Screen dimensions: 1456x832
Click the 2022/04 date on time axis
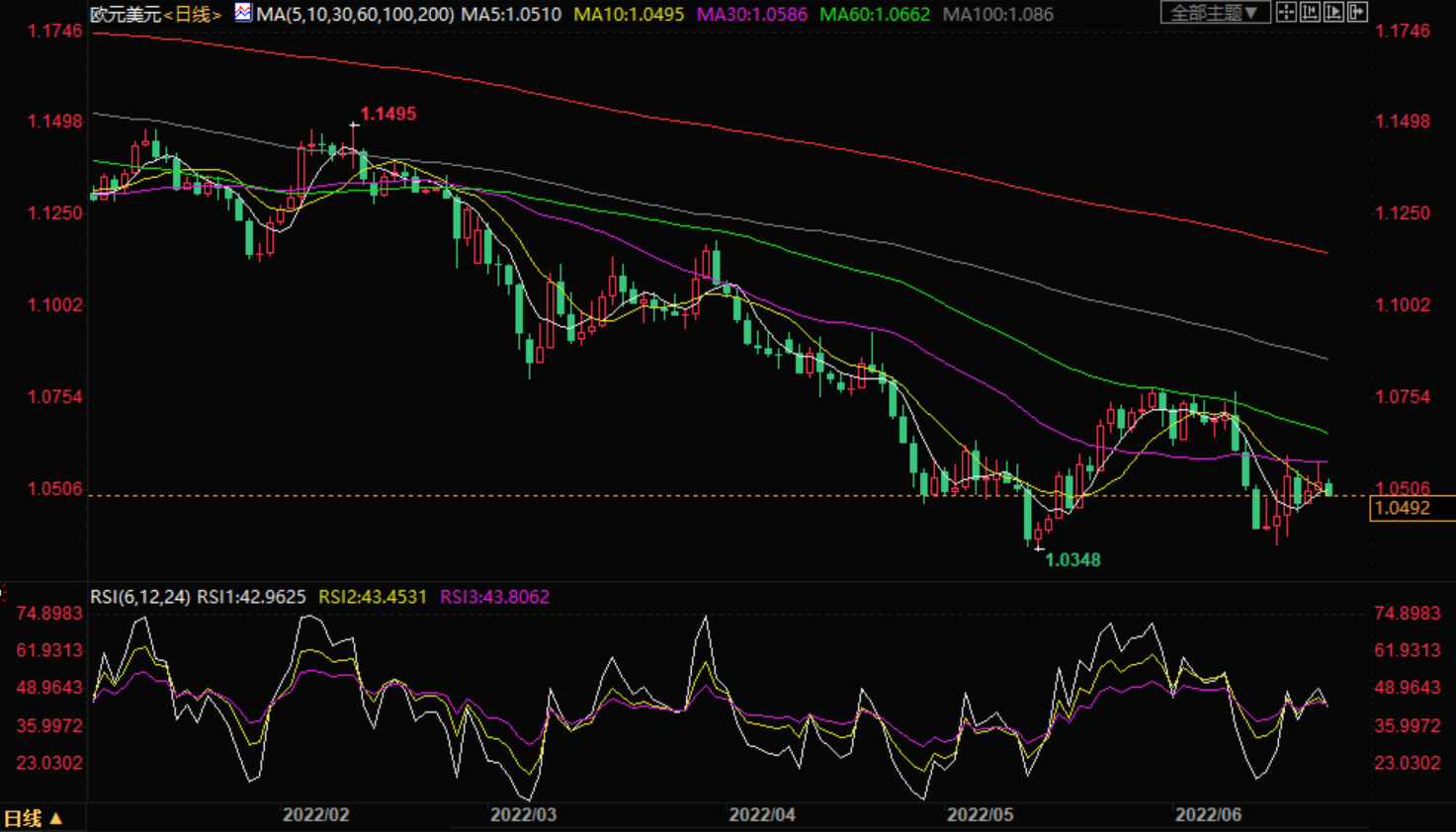pyautogui.click(x=762, y=815)
